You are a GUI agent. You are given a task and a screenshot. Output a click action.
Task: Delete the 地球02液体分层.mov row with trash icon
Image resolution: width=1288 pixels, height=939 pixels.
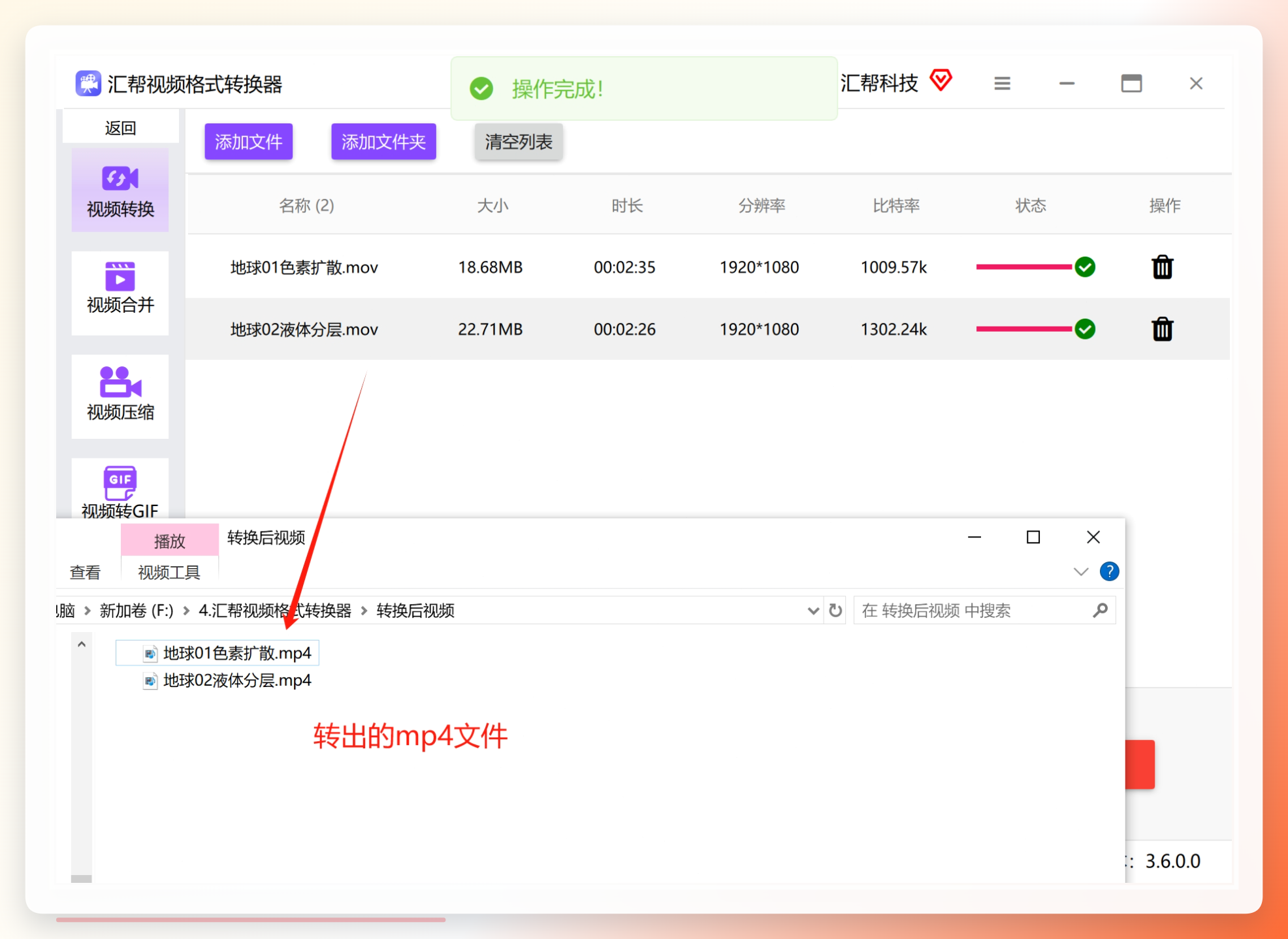(1162, 329)
